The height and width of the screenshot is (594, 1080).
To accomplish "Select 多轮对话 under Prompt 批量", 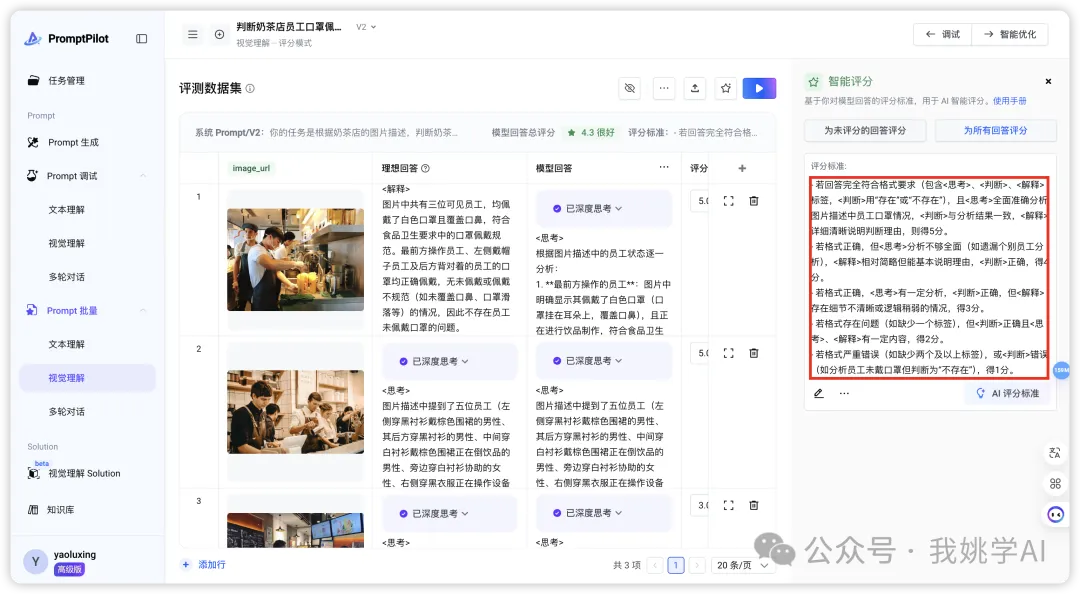I will (66, 411).
